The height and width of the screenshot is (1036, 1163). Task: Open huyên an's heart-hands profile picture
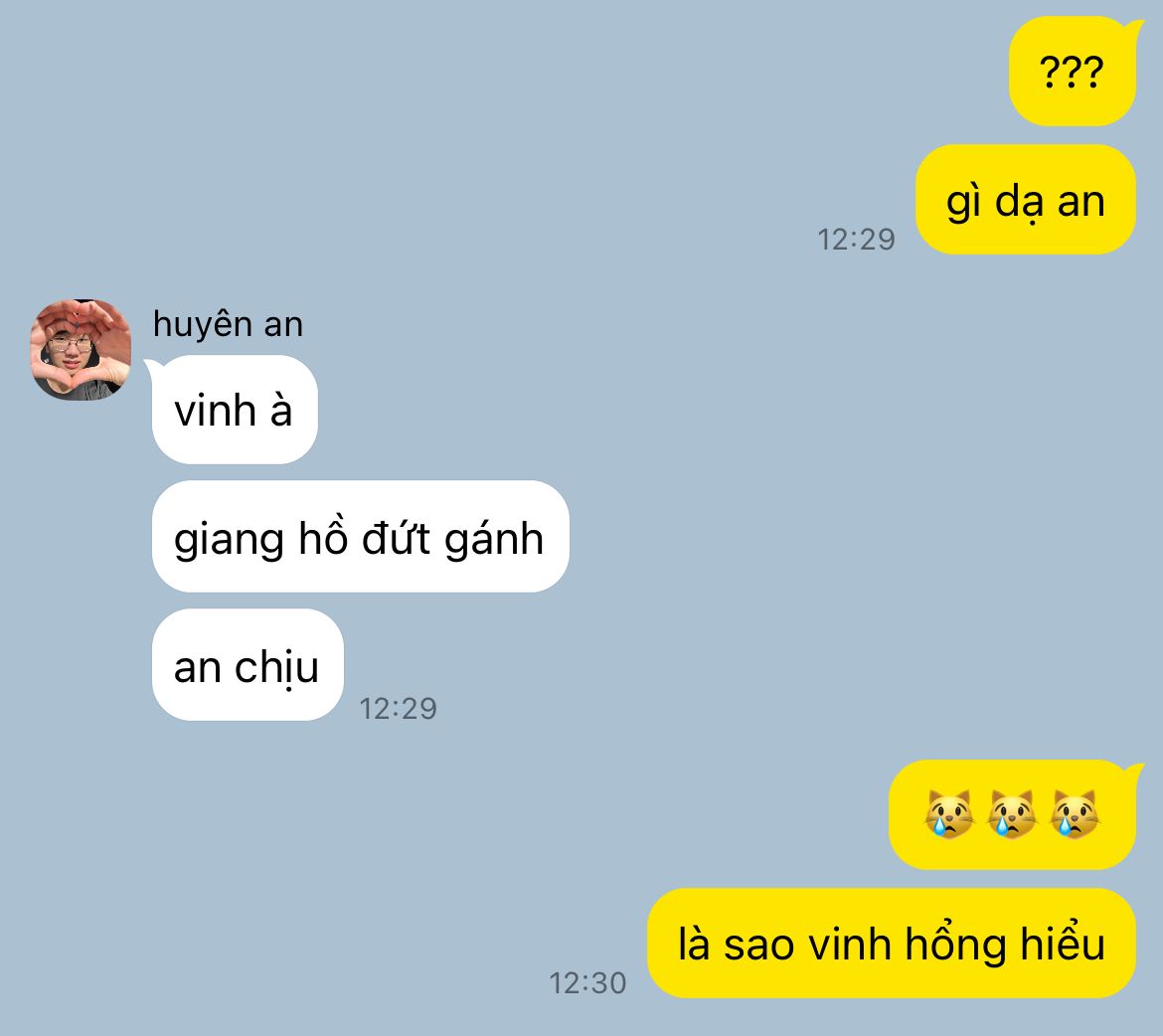(81, 350)
